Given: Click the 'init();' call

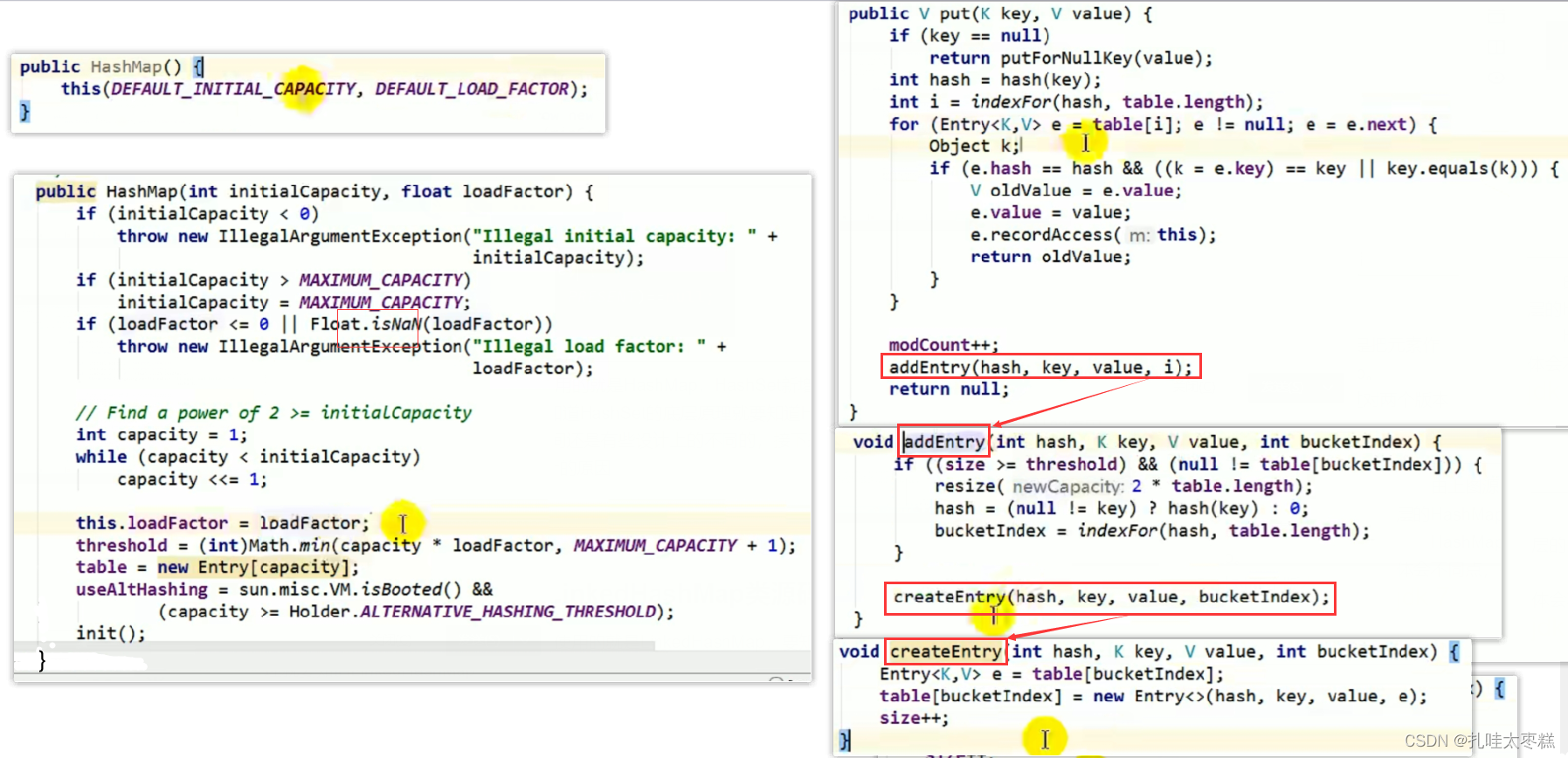Looking at the screenshot, I should [111, 633].
